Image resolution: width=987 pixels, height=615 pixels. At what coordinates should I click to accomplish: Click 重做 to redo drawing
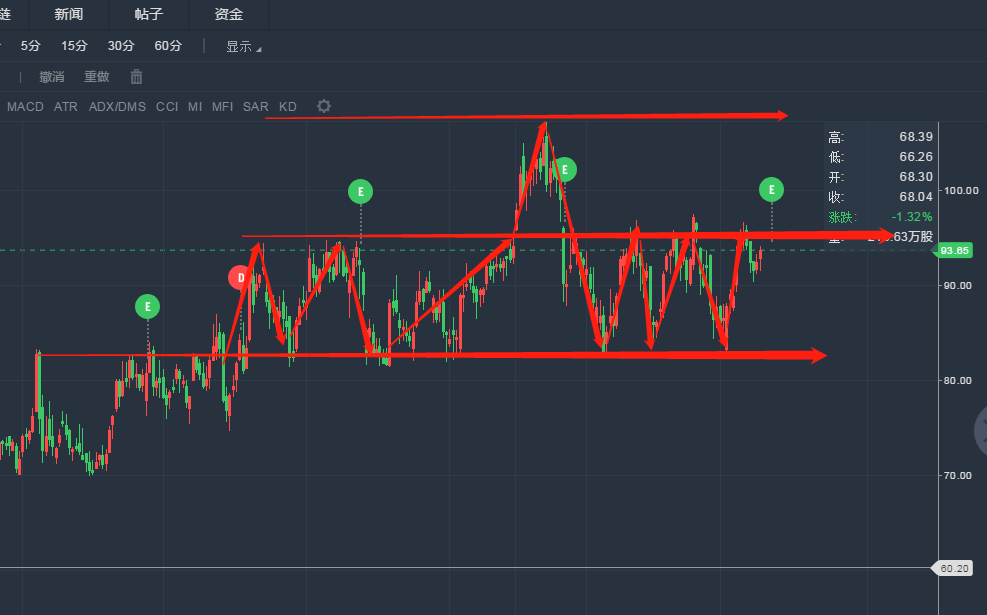point(97,77)
